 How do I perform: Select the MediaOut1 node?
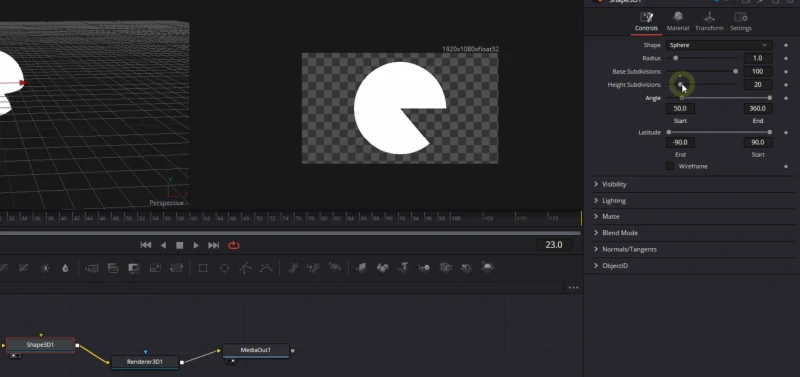point(256,350)
